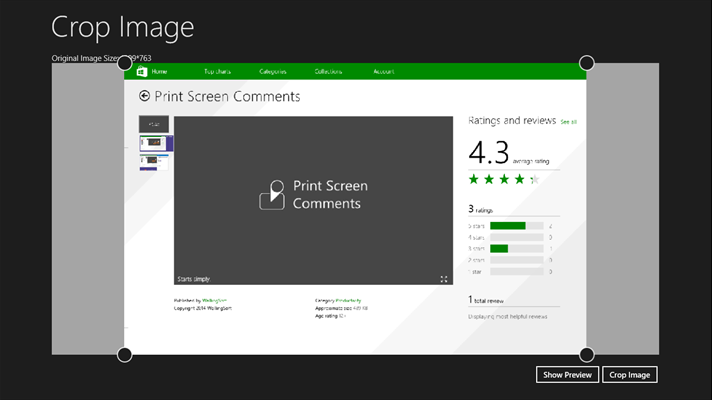Open the Top charts menu

pos(217,71)
